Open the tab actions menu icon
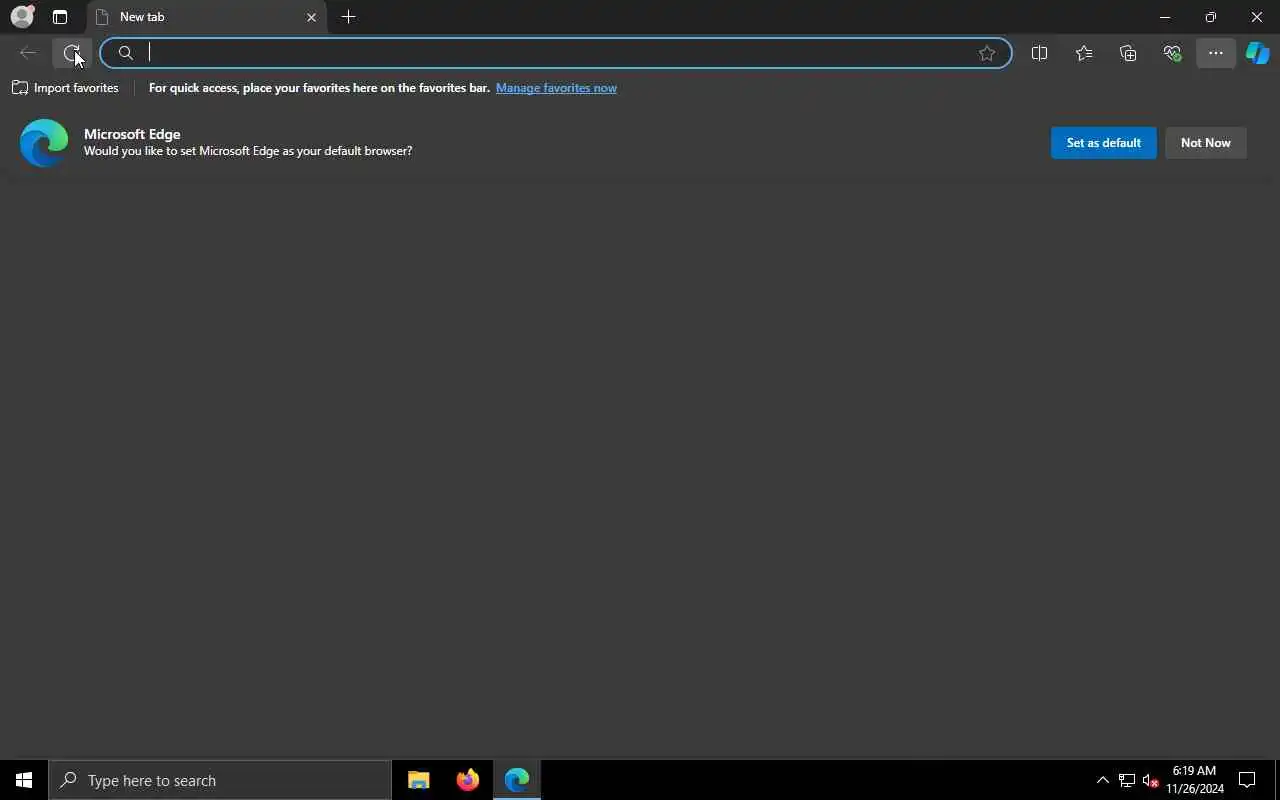1280x800 pixels. [60, 17]
